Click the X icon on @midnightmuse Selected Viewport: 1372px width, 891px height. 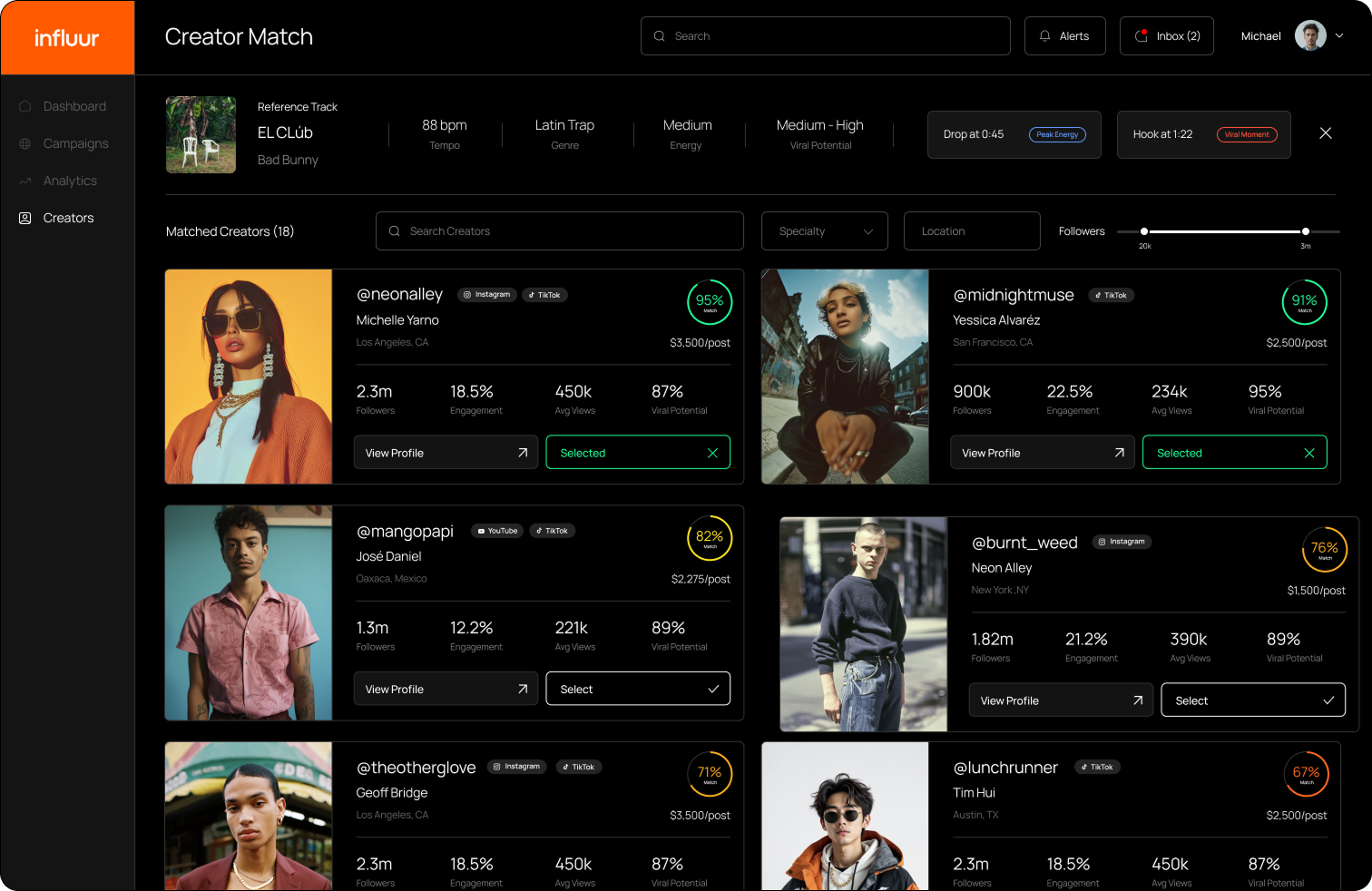(1309, 453)
